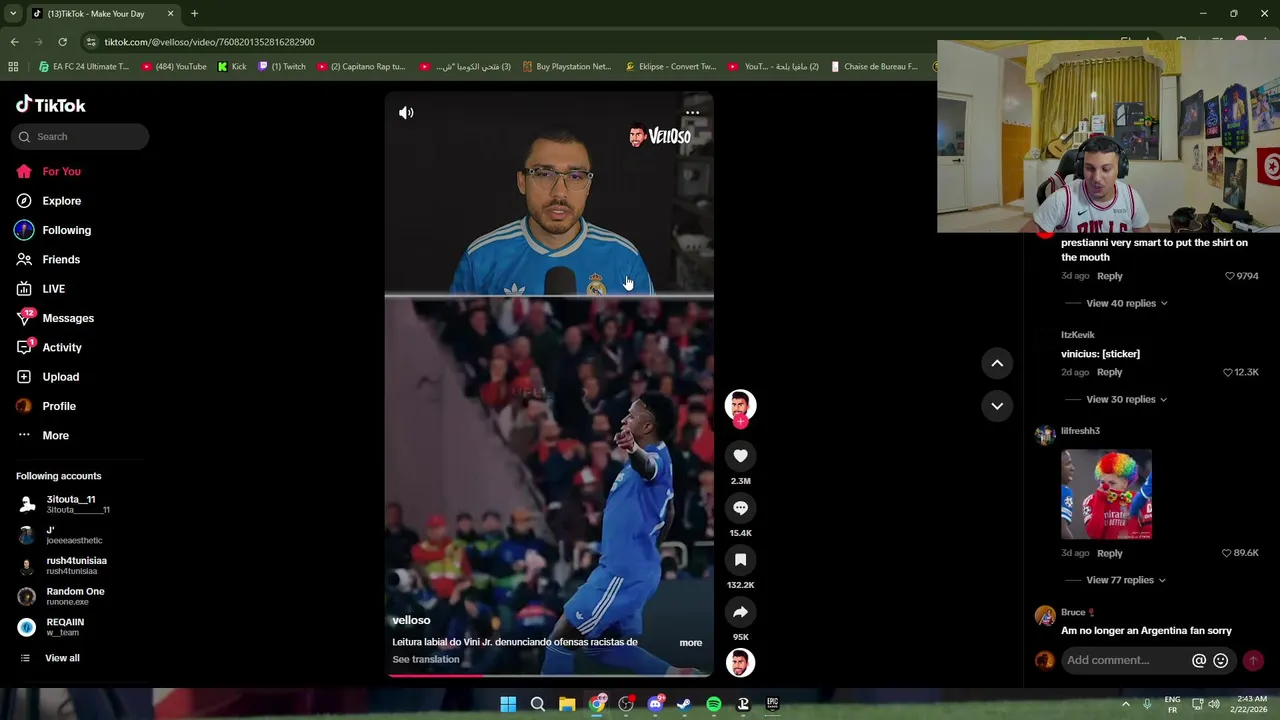Go to previous video with up arrow
This screenshot has height=720, width=1280.
pyautogui.click(x=997, y=364)
